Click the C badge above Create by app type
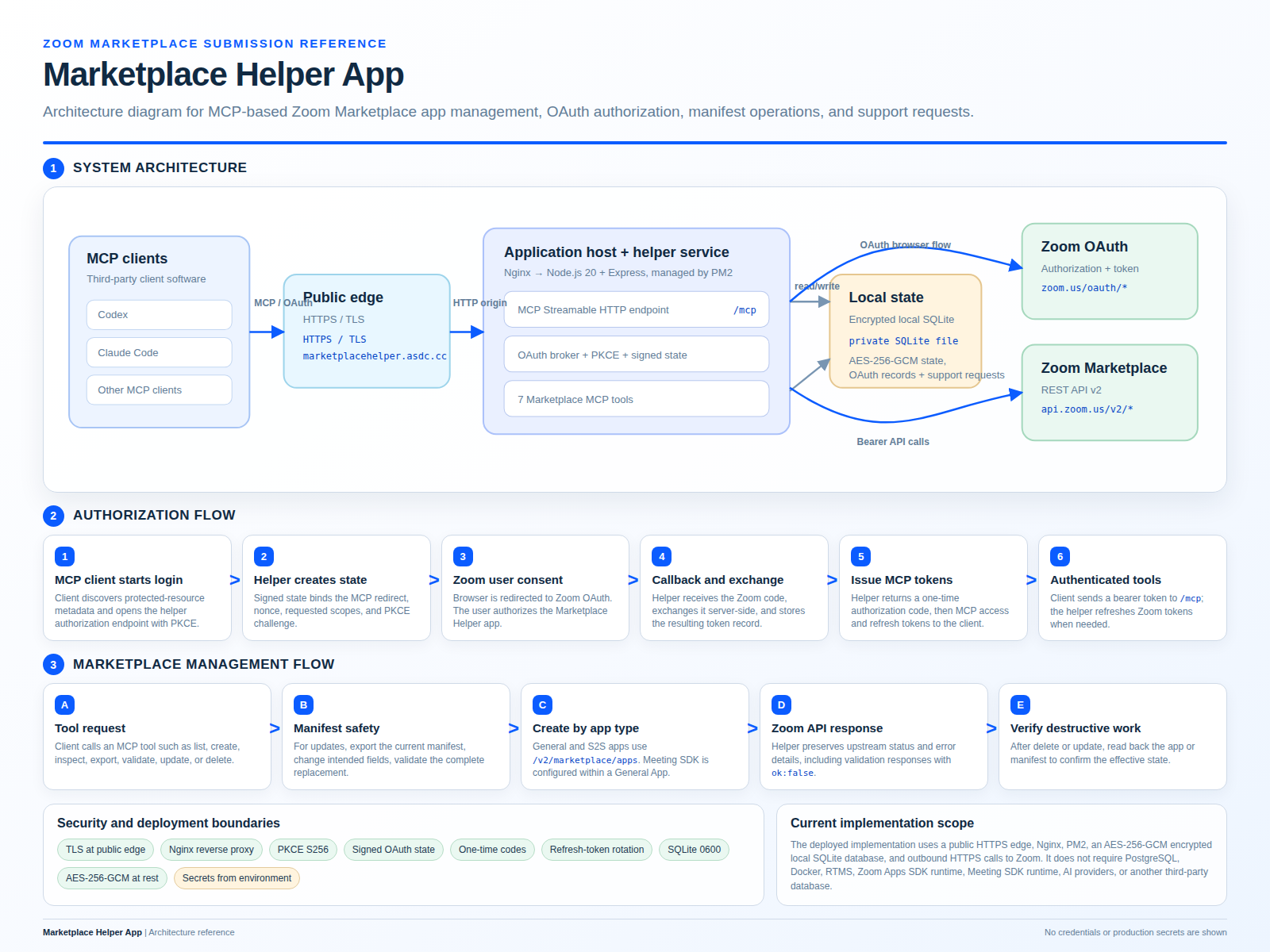1270x952 pixels. (x=543, y=705)
